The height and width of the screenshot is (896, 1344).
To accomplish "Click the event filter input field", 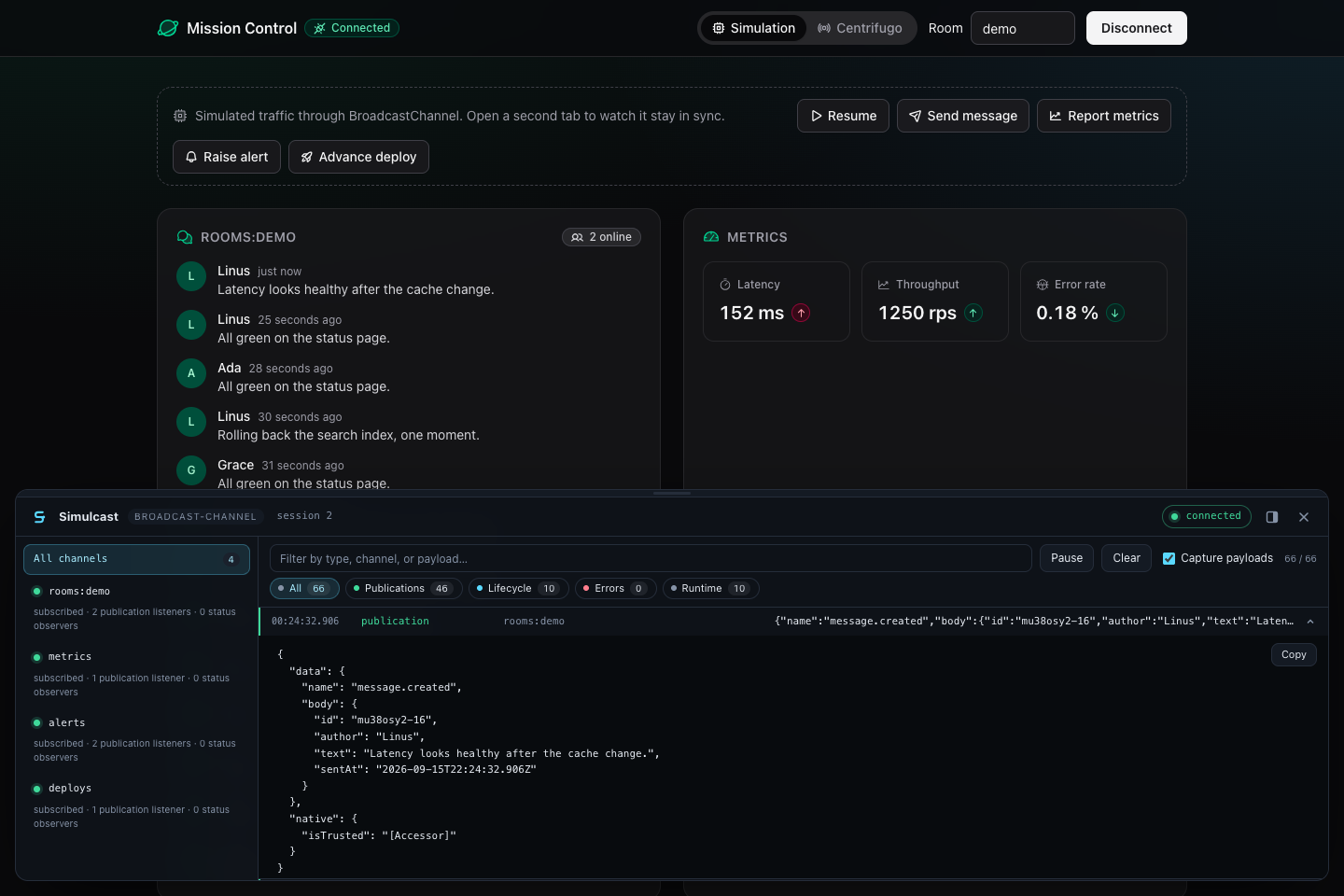I will tap(651, 558).
